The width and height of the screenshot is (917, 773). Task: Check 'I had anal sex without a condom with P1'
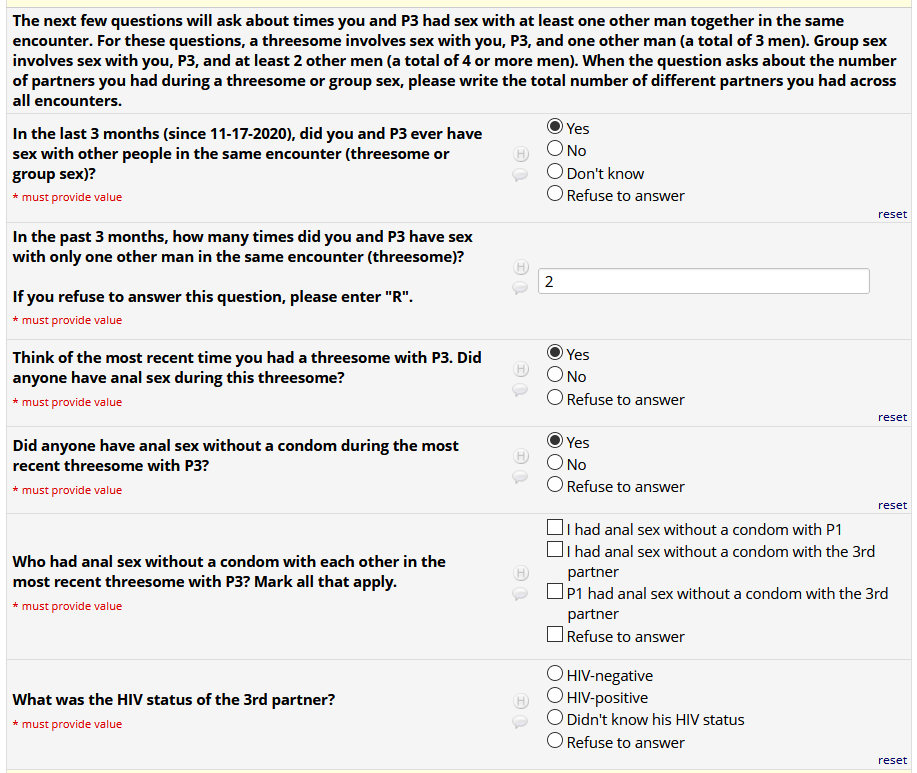click(555, 527)
